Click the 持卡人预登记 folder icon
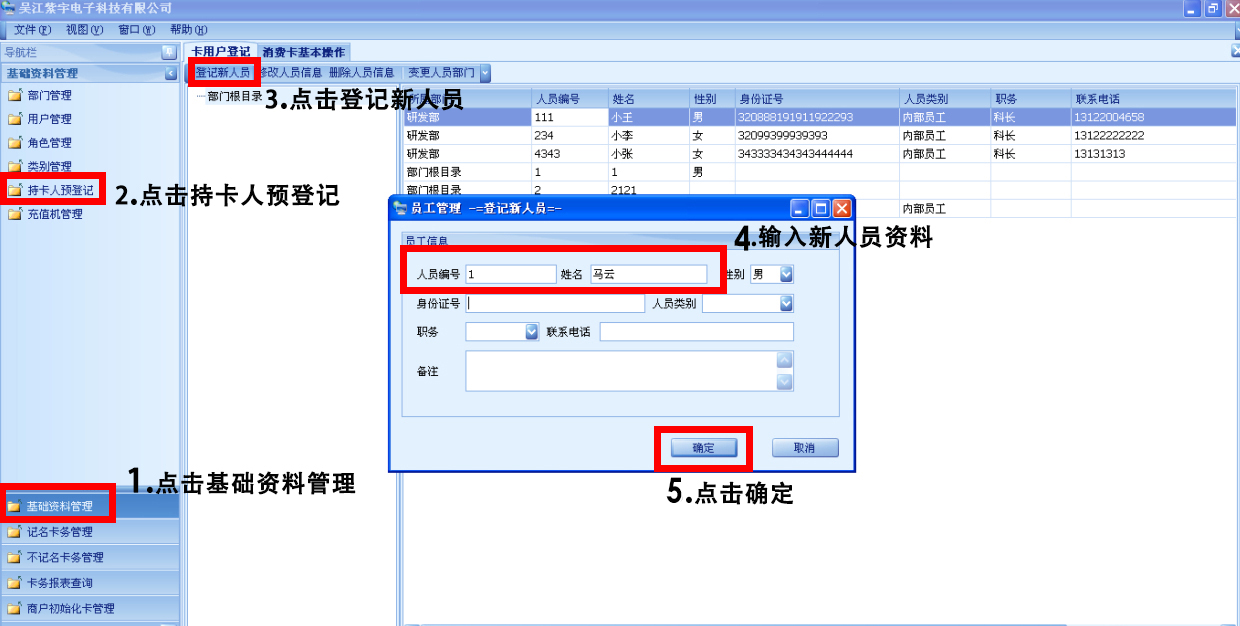The width and height of the screenshot is (1240, 626). coord(14,190)
